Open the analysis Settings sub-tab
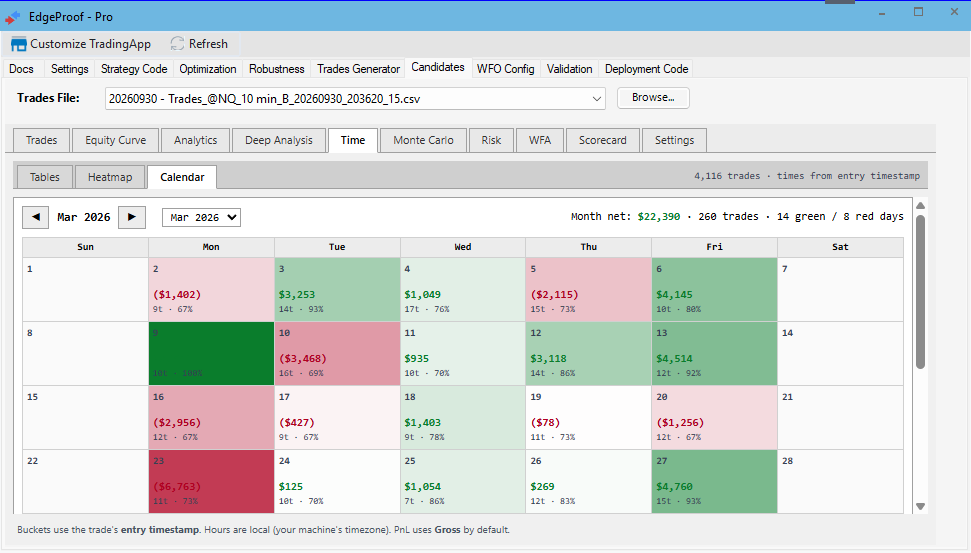Screen dimensions: 971x553 (674, 141)
